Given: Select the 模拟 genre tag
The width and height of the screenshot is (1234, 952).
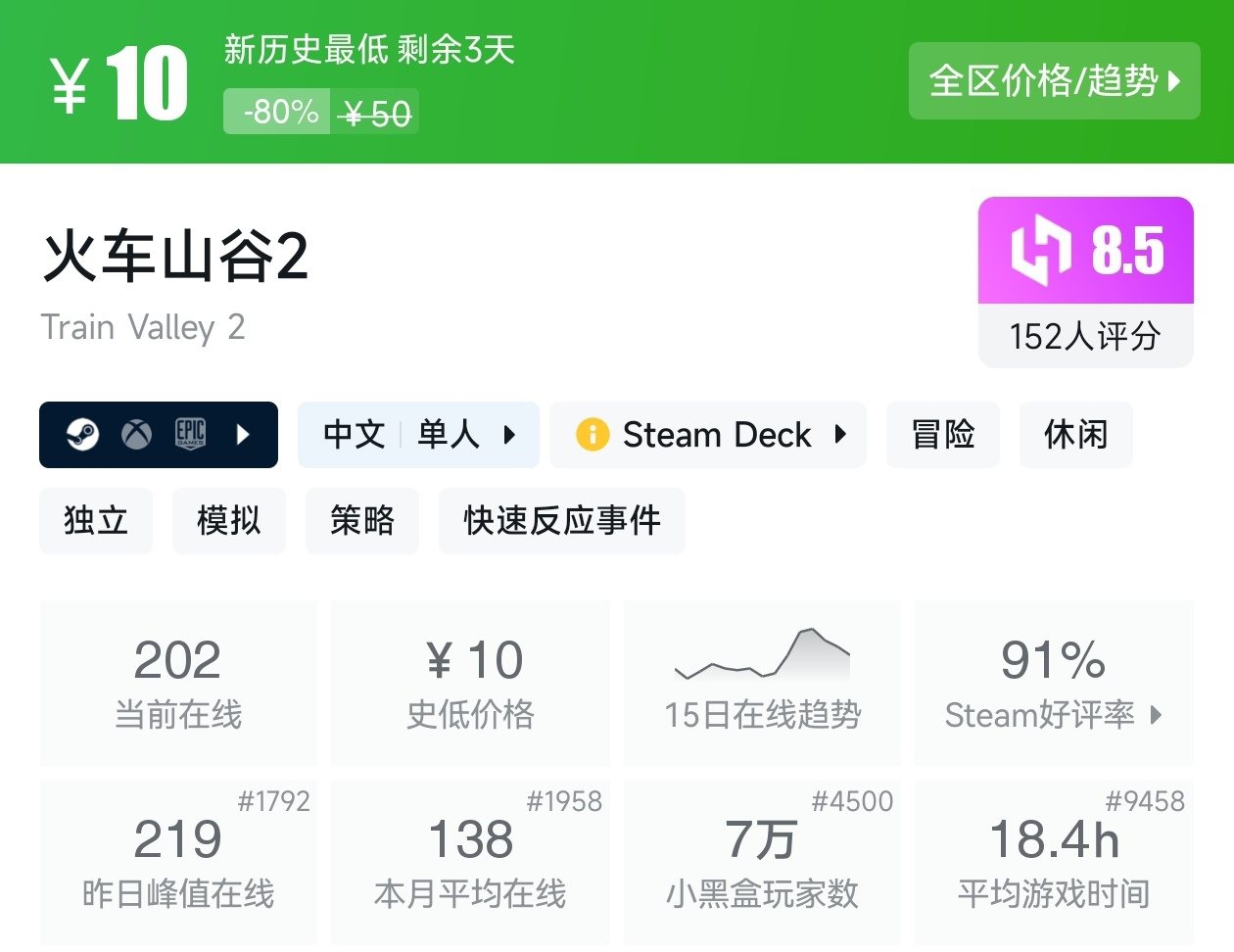Looking at the screenshot, I should [229, 520].
